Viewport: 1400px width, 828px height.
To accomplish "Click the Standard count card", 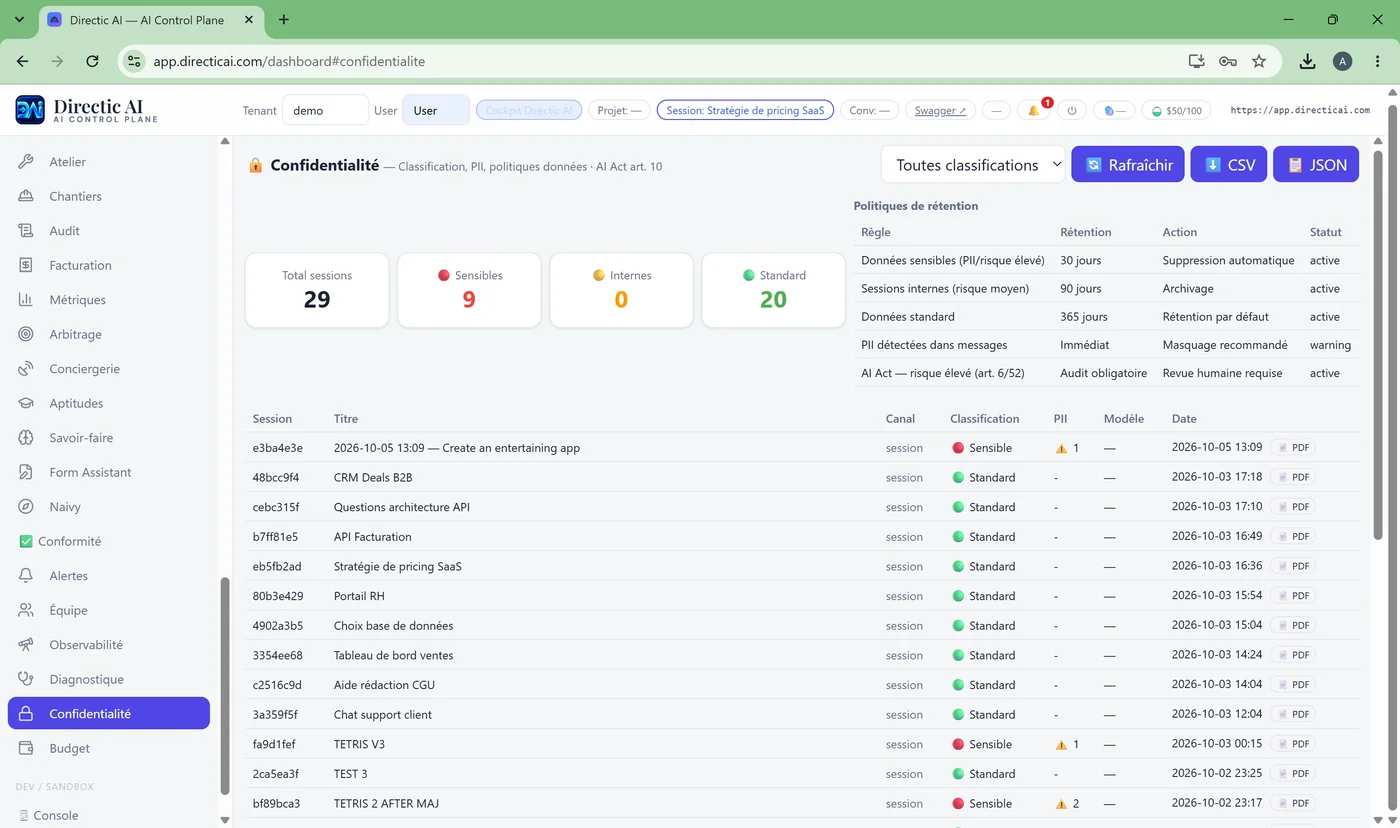I will point(774,290).
